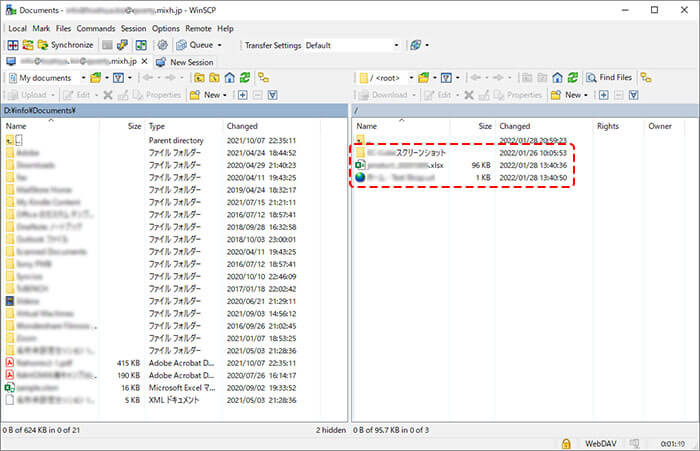Viewport: 700px width, 451px height.
Task: Toggle the remote directory tree icon
Action: [646, 78]
